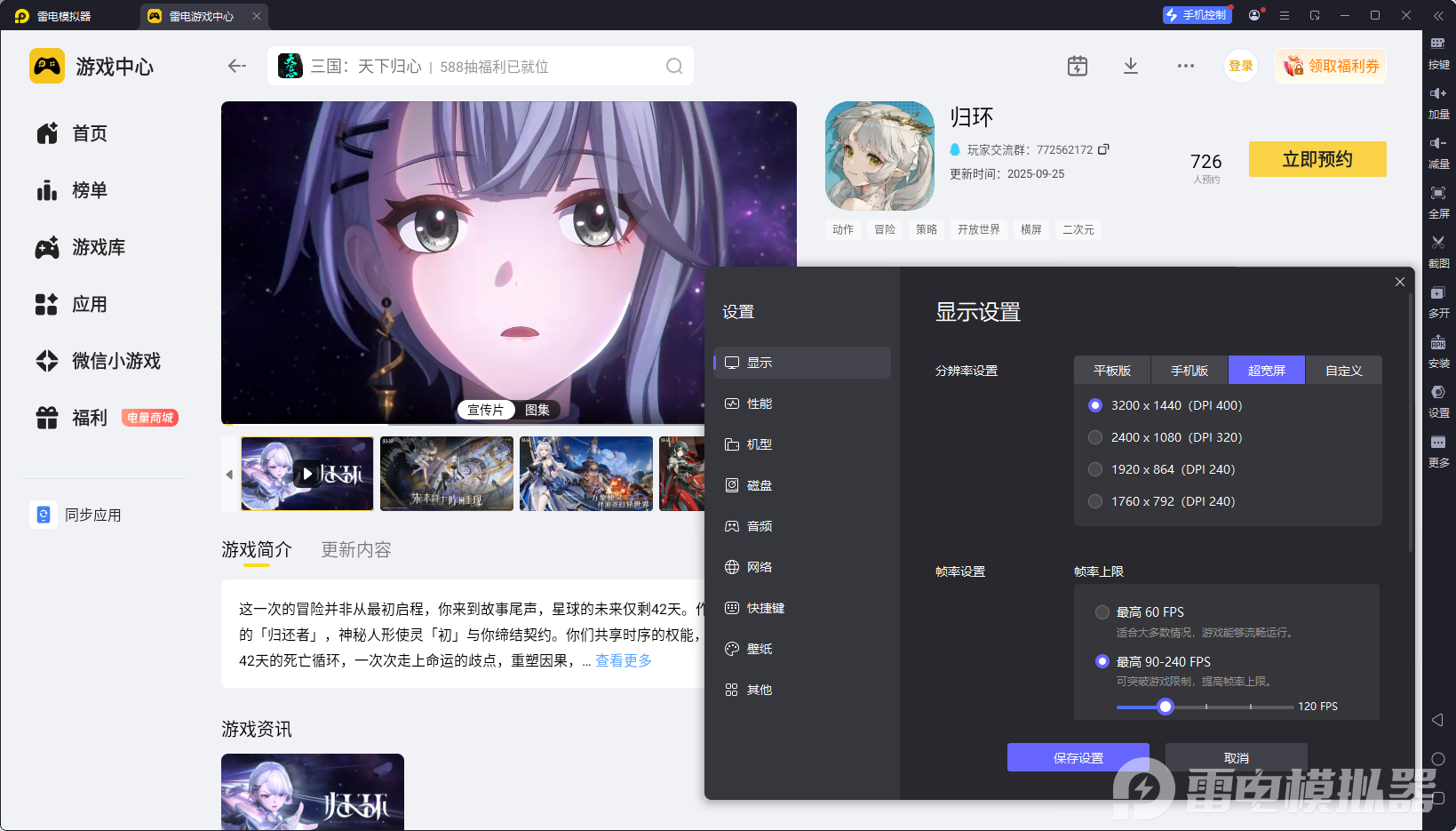1456x831 pixels.
Task: Click the install APK icon
Action: click(1438, 343)
